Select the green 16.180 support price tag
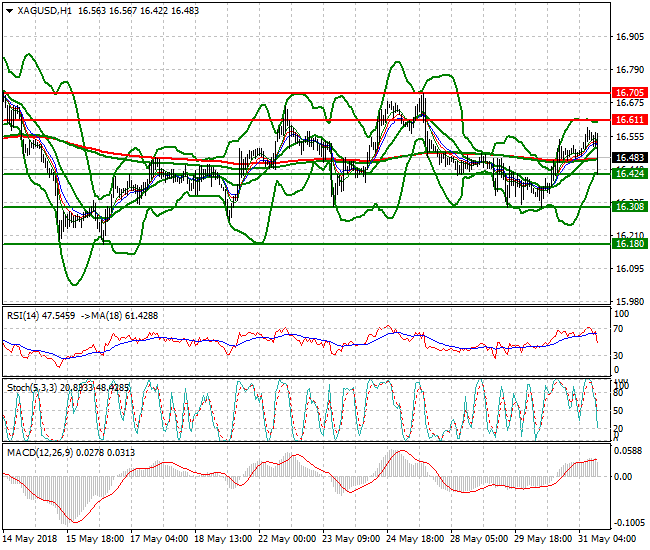 tap(628, 243)
